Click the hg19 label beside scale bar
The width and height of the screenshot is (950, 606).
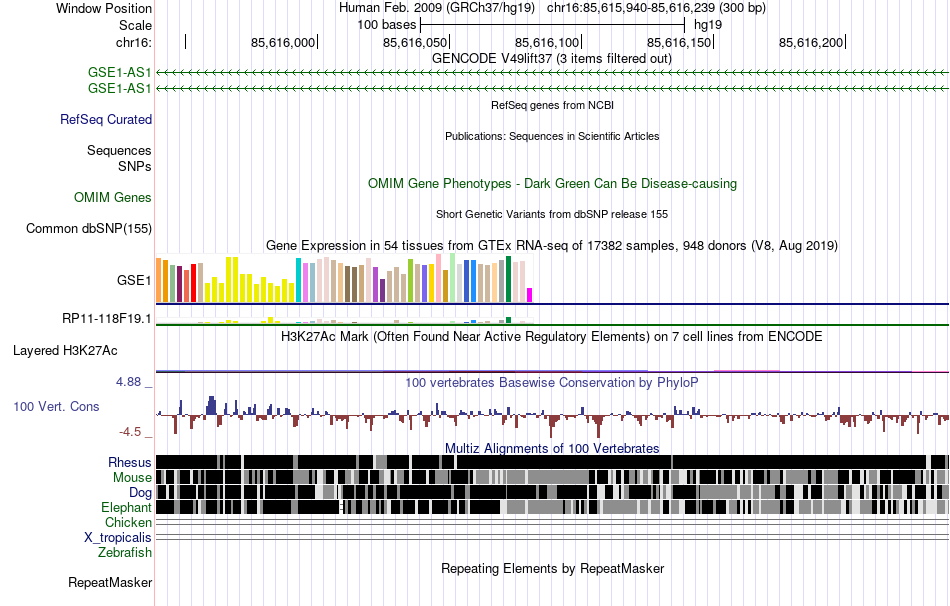coord(708,25)
